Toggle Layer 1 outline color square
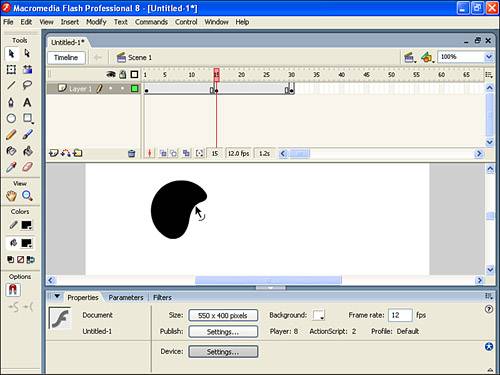The width and height of the screenshot is (500, 375). tap(134, 89)
